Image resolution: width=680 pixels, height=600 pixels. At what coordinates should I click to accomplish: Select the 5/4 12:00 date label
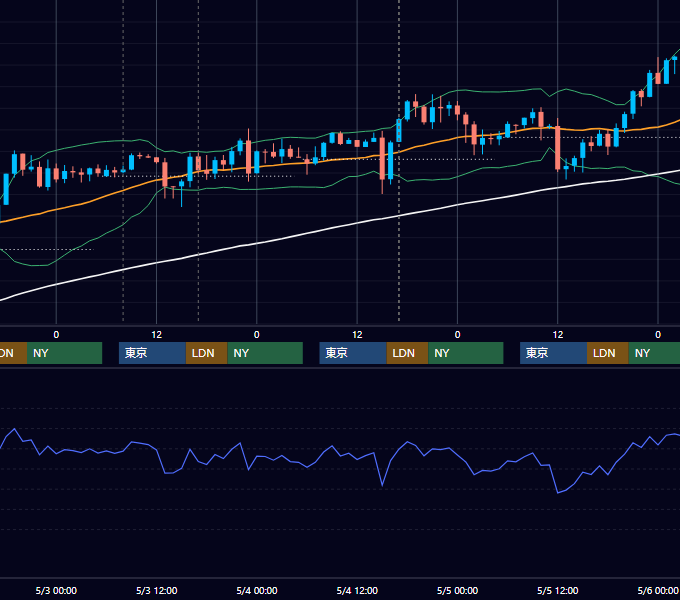(x=357, y=590)
